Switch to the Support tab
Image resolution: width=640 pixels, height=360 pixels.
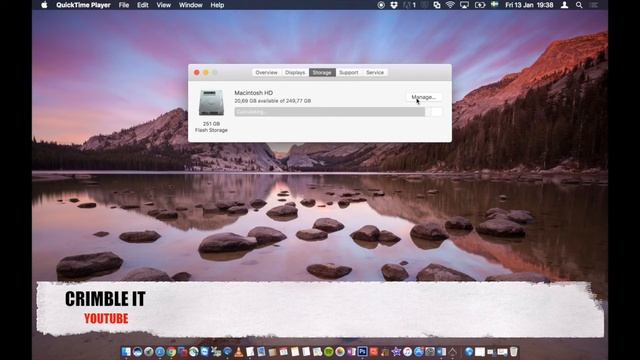coord(349,72)
